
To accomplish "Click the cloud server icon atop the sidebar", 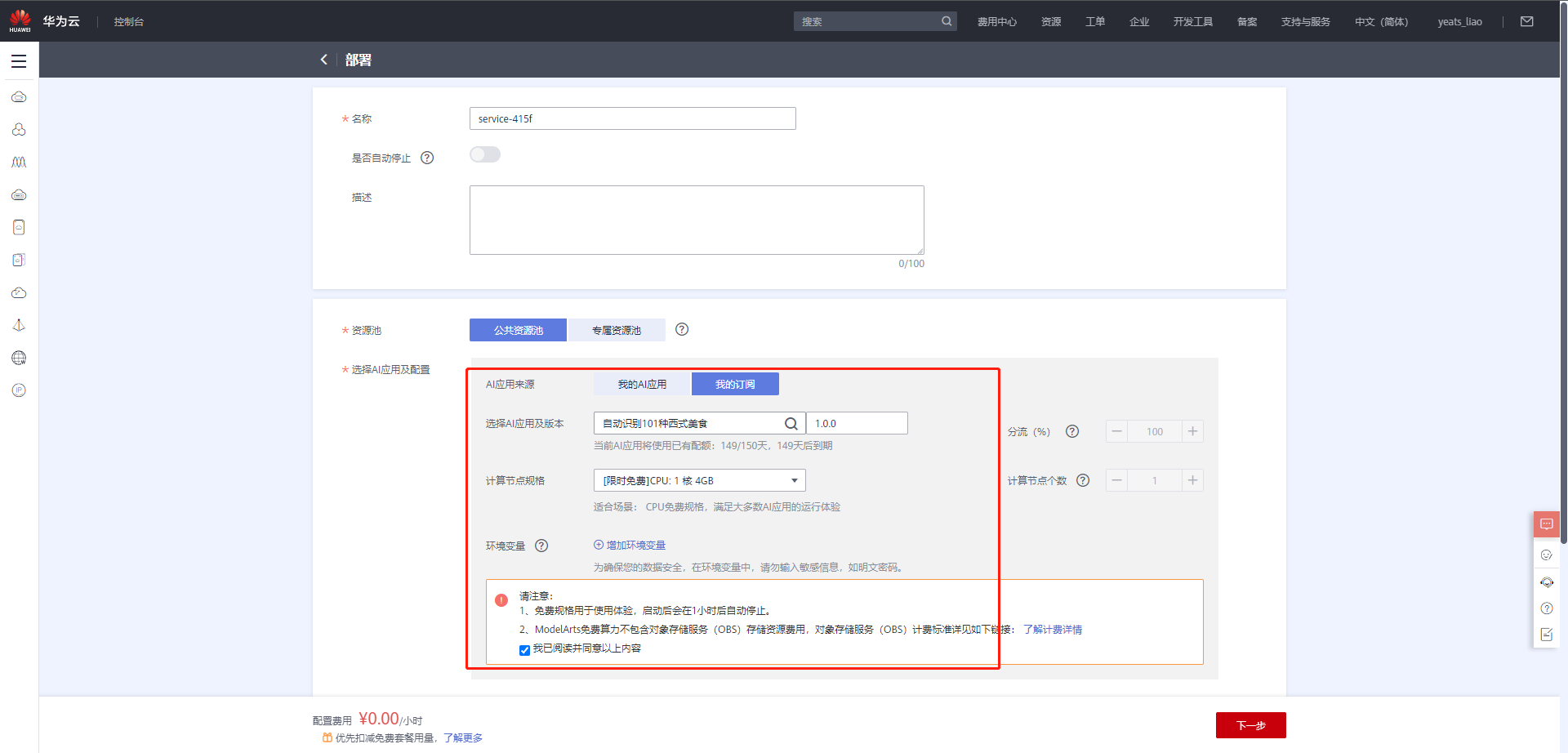I will 19,97.
